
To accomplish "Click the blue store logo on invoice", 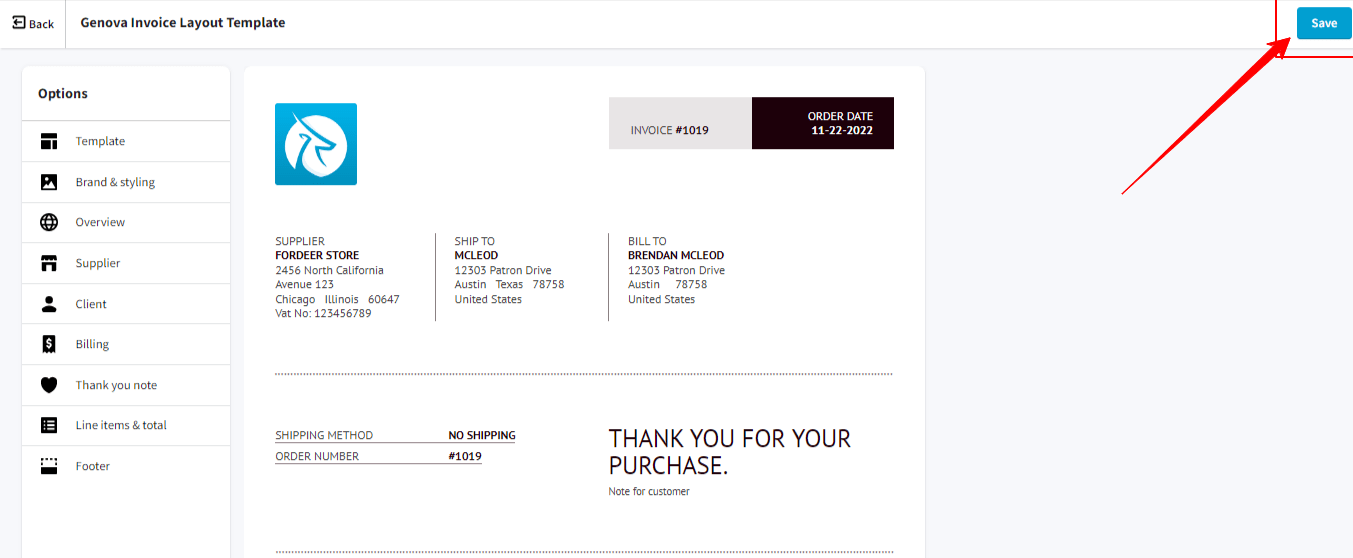I will [x=316, y=144].
